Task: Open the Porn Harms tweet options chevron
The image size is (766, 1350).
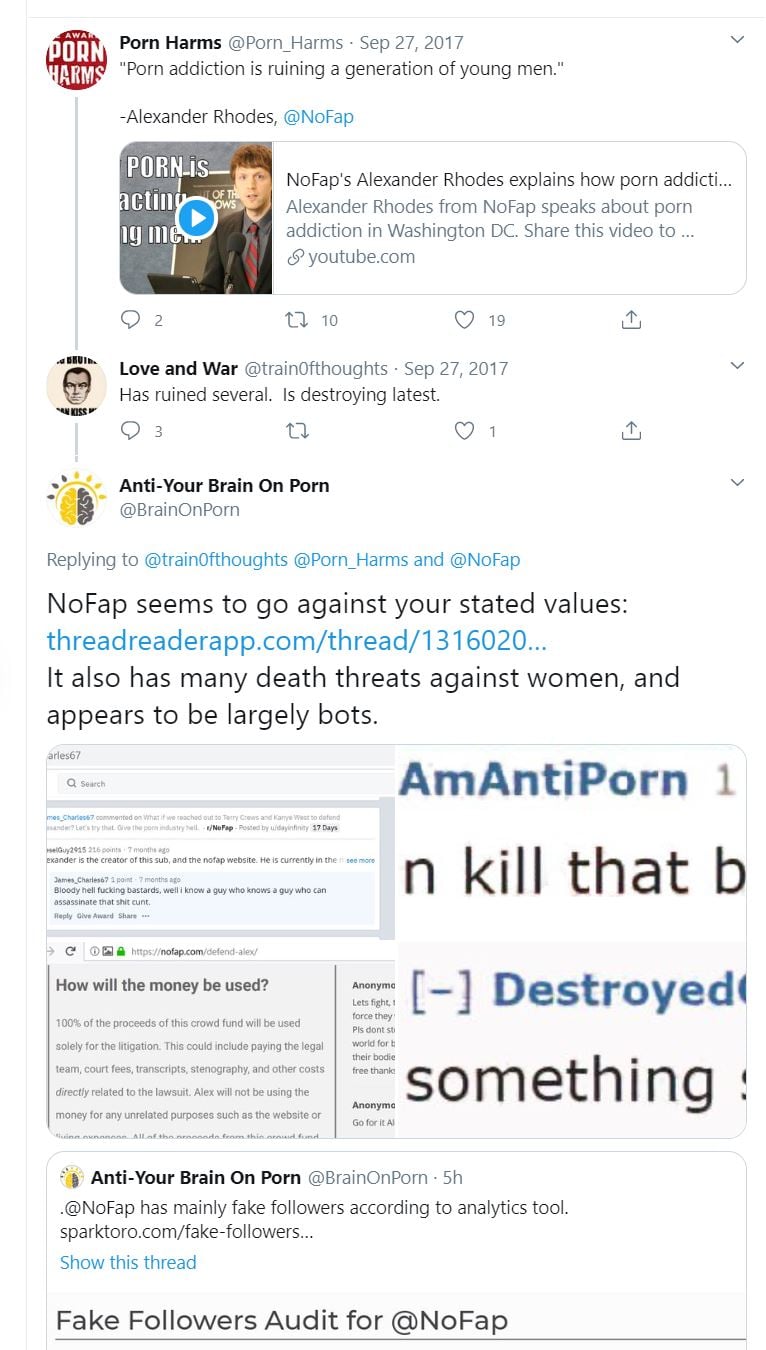Action: click(737, 40)
